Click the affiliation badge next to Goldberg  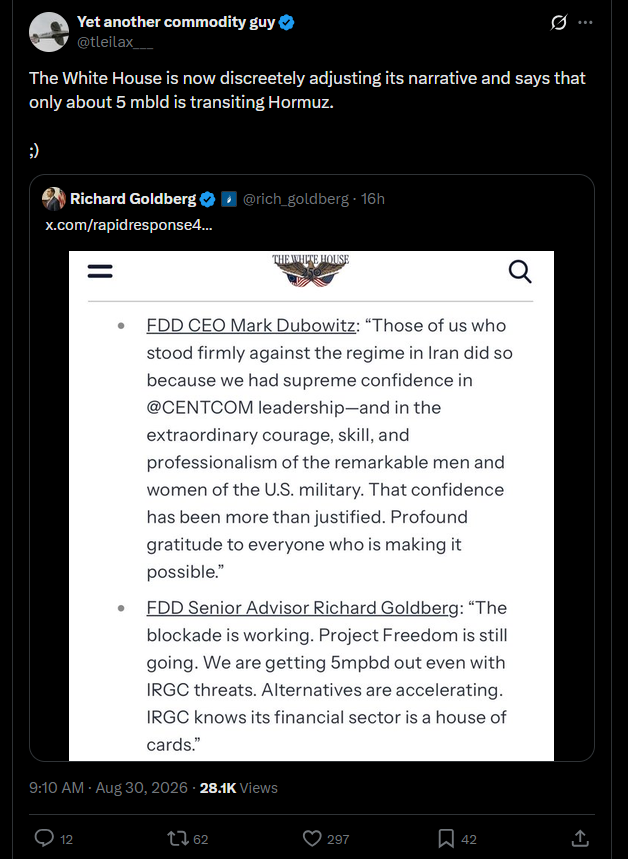[x=229, y=199]
